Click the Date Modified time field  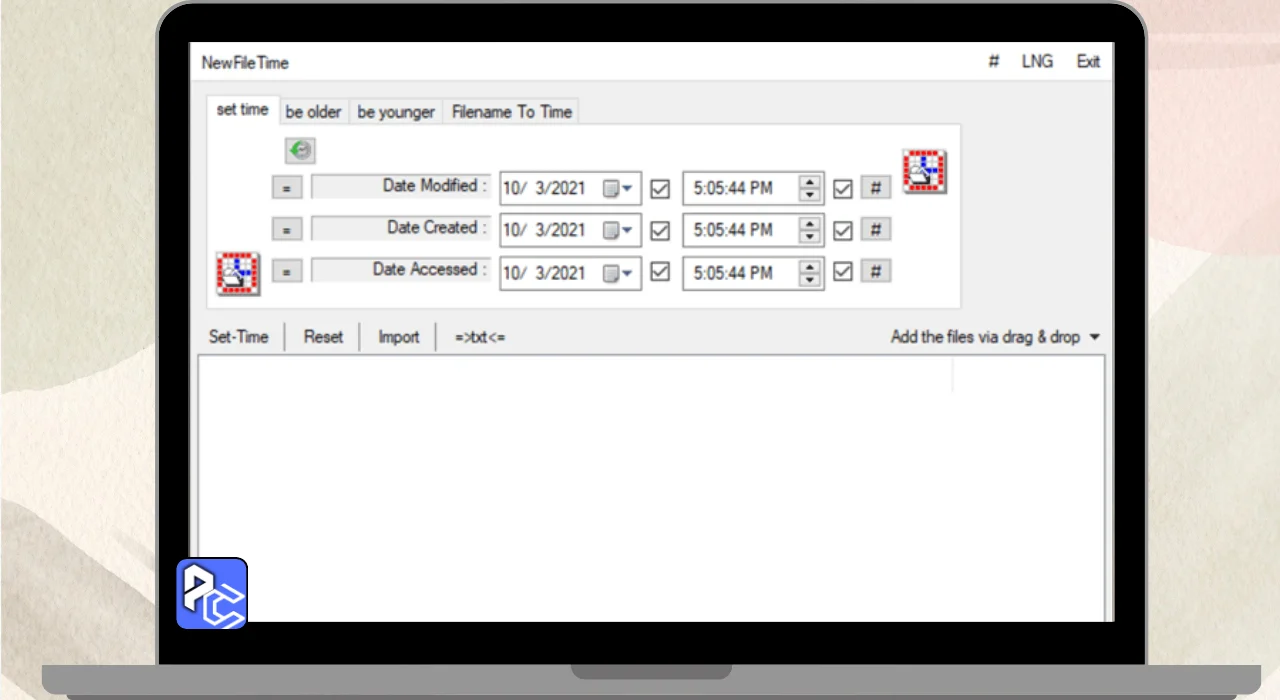point(753,188)
